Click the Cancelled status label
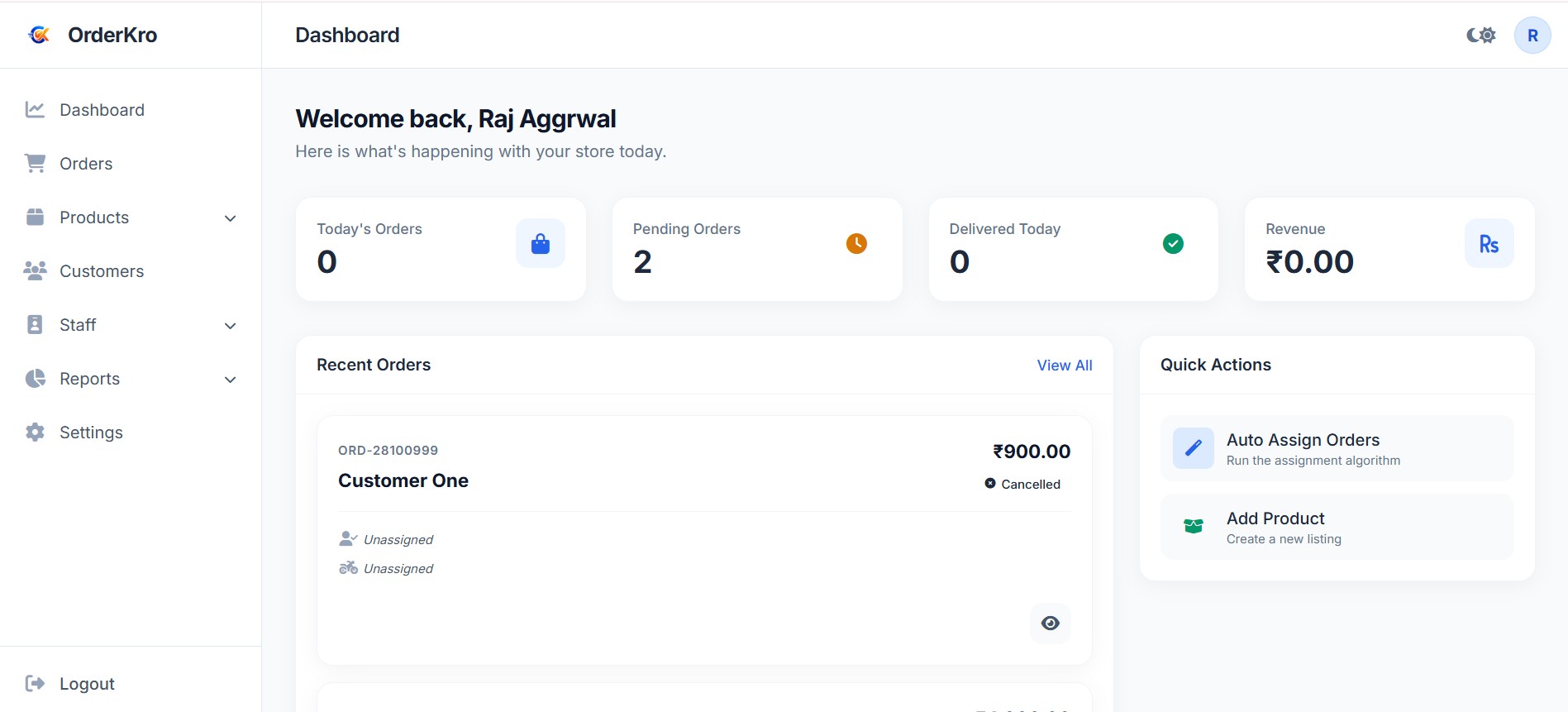Viewport: 1568px width, 712px height. (x=1031, y=485)
